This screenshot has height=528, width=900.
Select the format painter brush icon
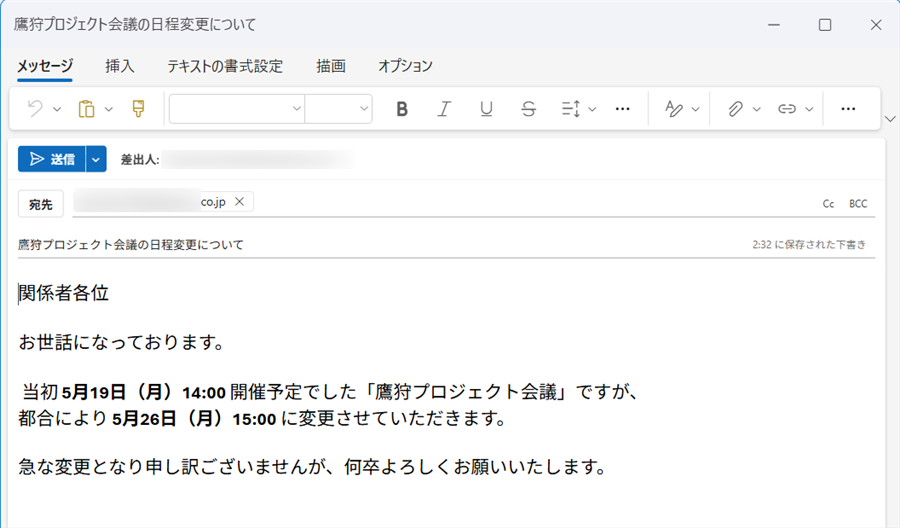tap(138, 109)
